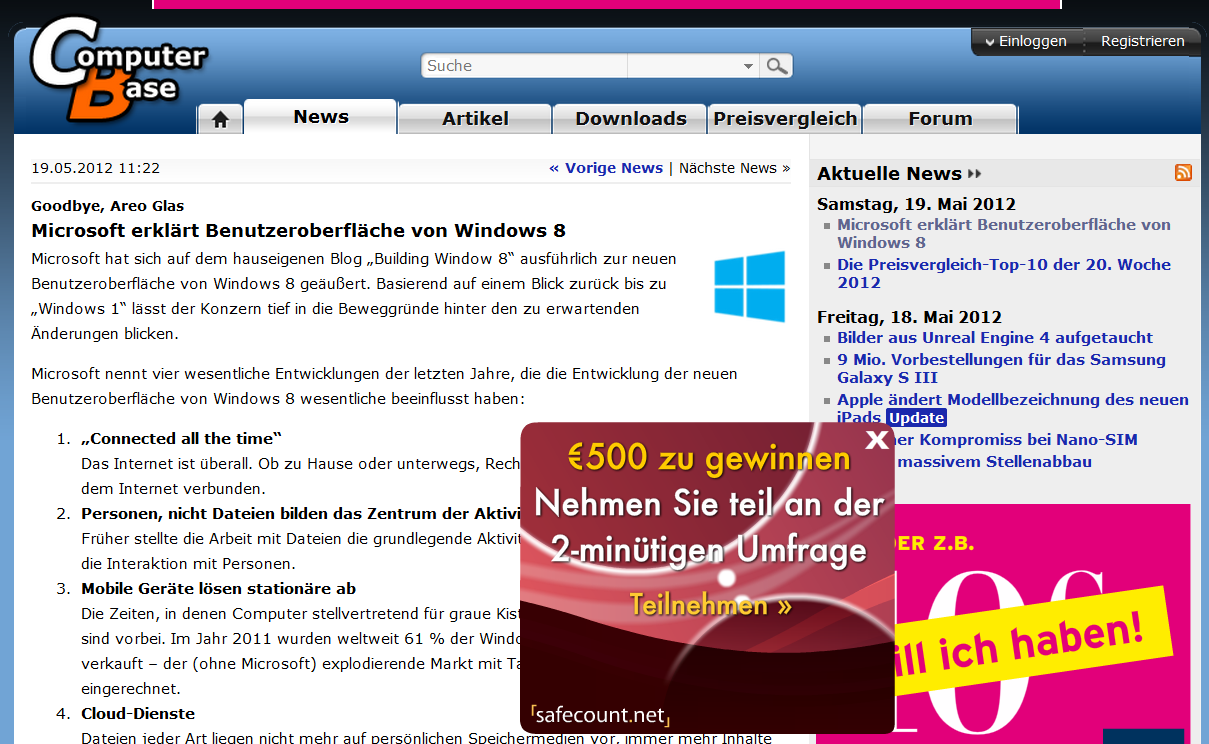Go to Nächste News

734,168
